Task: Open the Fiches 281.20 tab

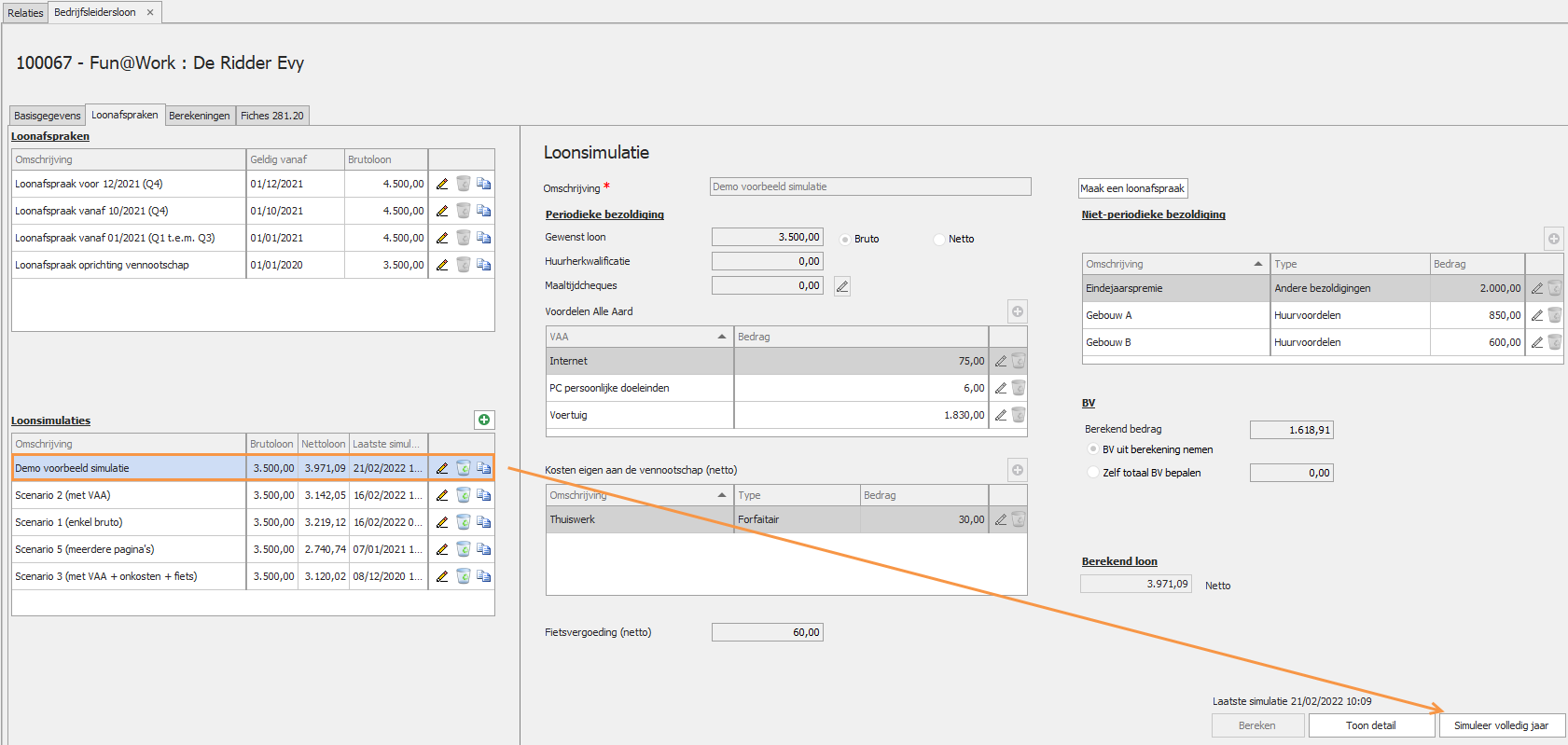Action: (271, 116)
